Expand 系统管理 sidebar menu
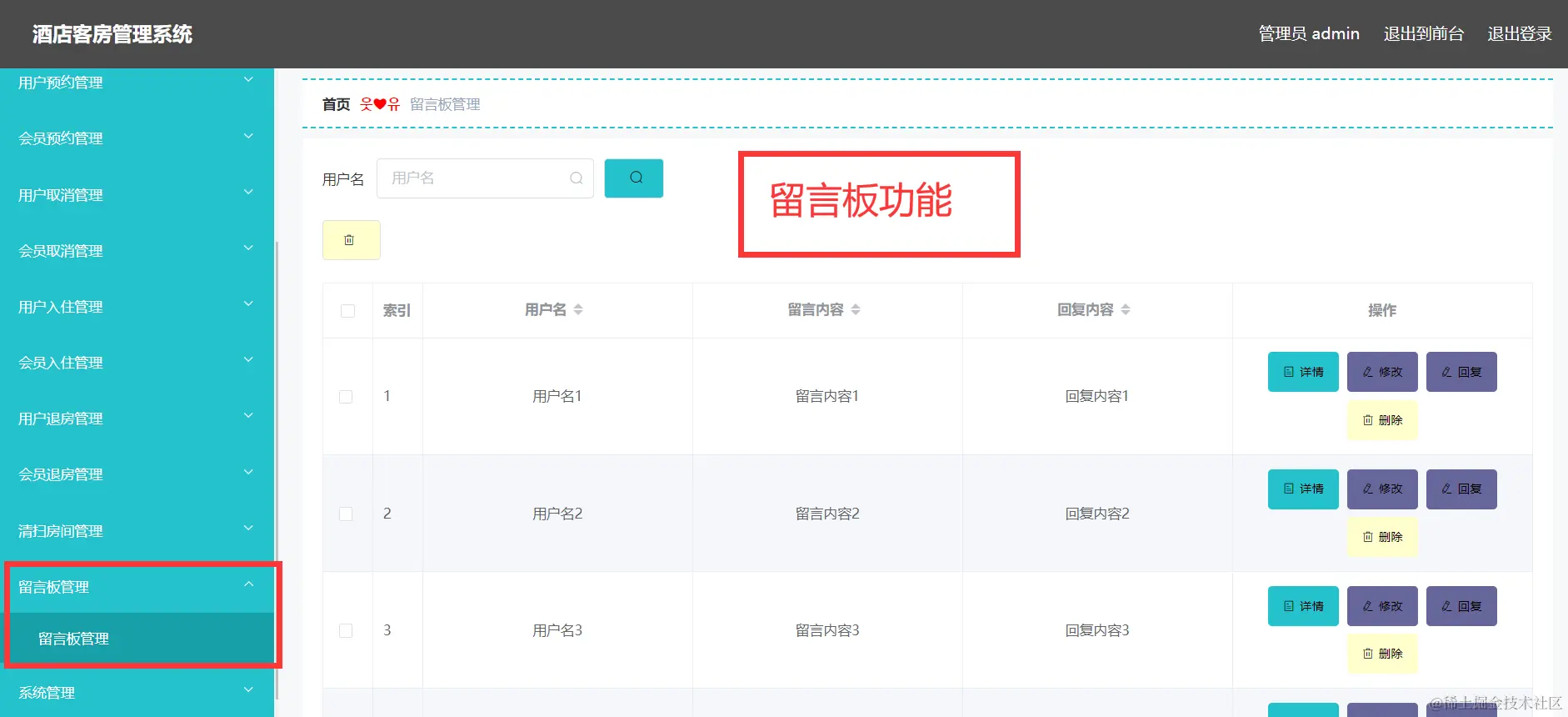Viewport: 1568px width, 717px height. [137, 692]
